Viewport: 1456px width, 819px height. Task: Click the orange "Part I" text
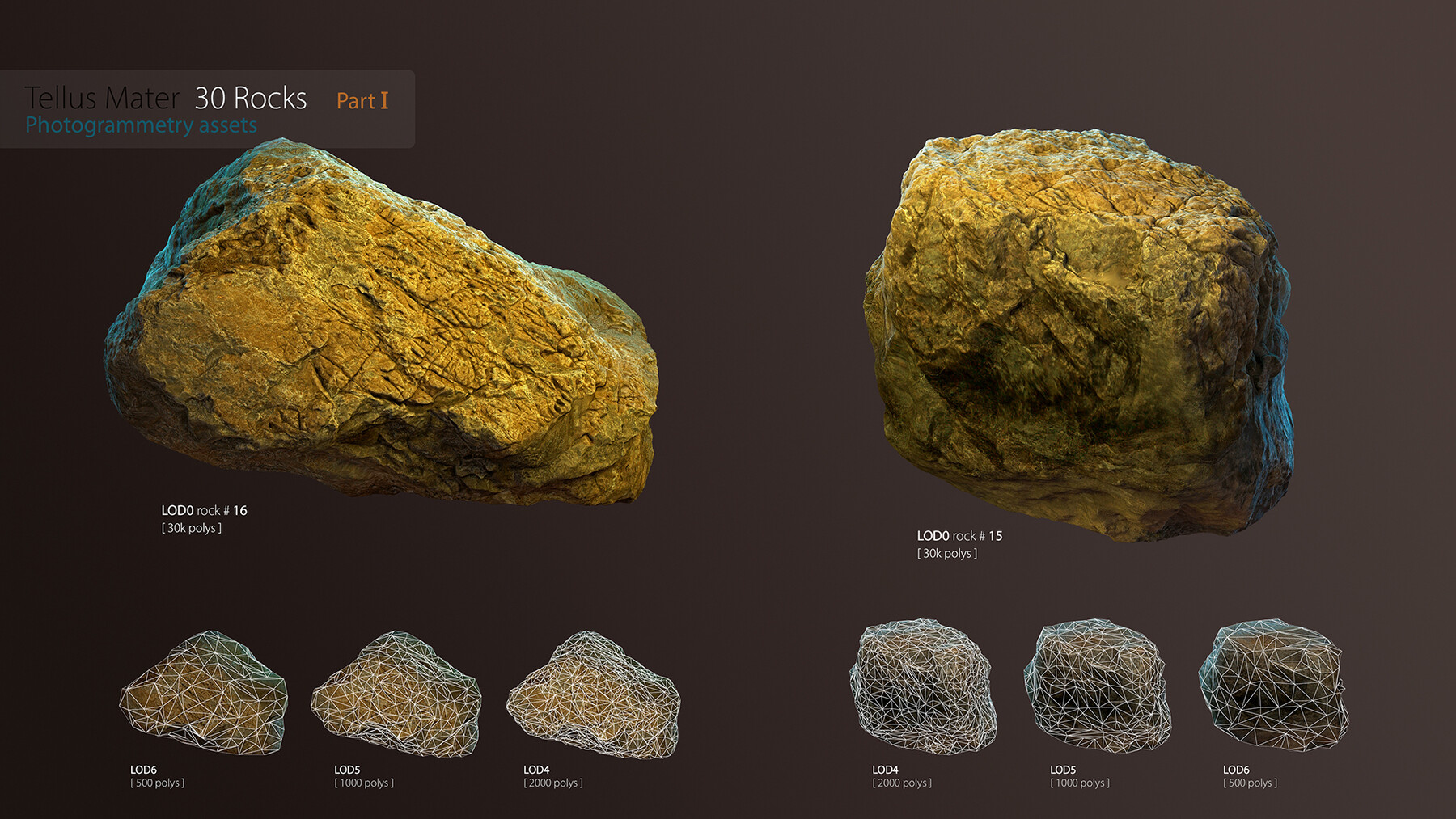coord(362,100)
